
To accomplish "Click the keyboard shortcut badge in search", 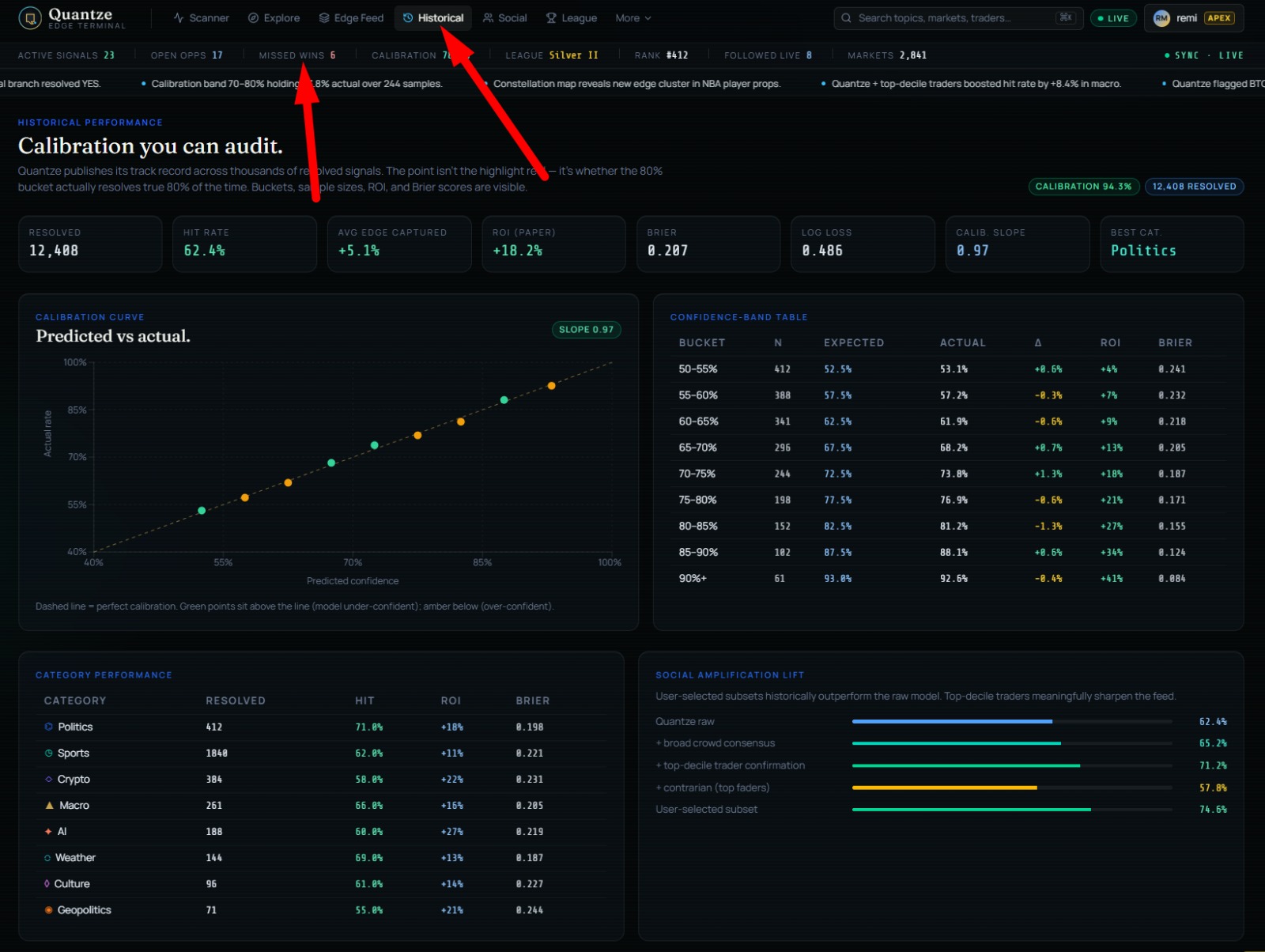I will point(1065,17).
